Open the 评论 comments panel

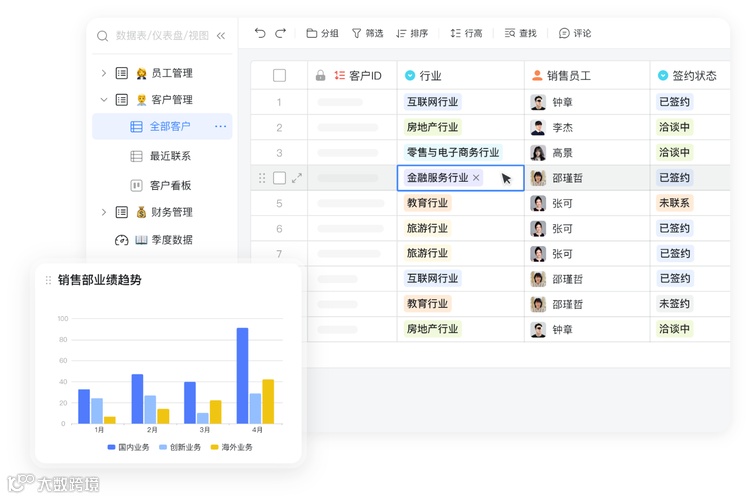tap(575, 33)
